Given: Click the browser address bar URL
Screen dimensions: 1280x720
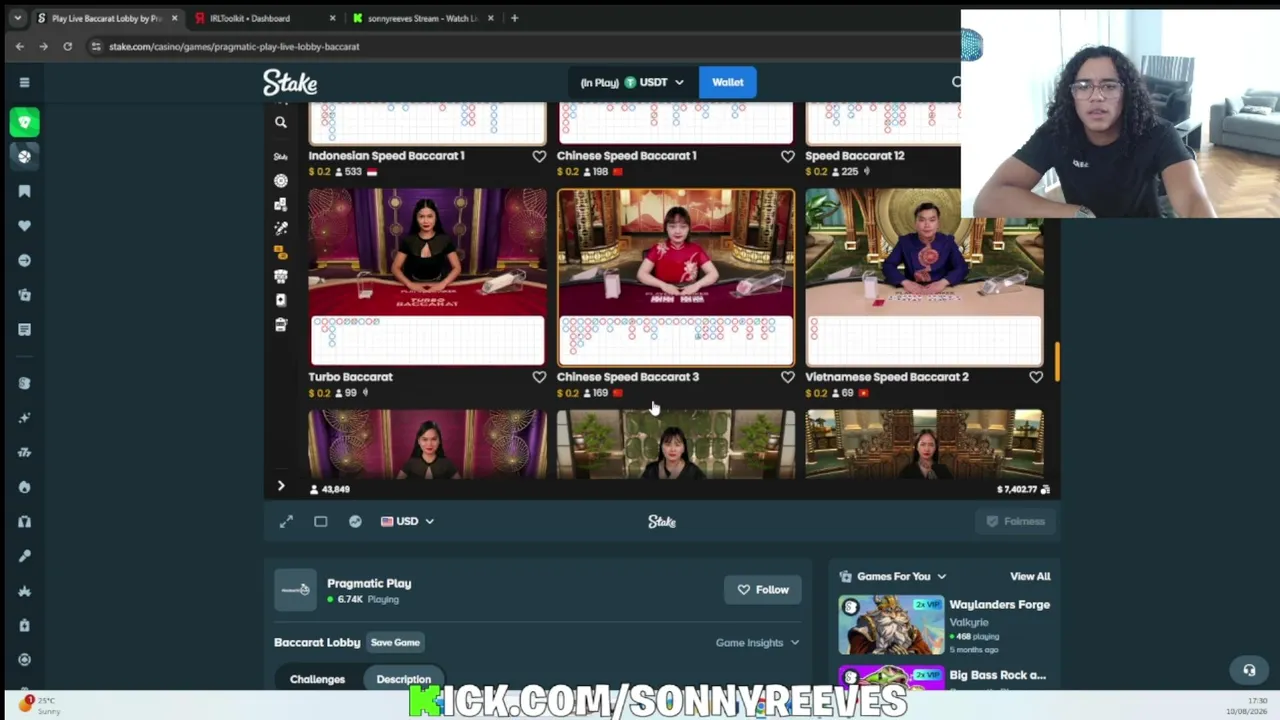Looking at the screenshot, I should coord(234,46).
